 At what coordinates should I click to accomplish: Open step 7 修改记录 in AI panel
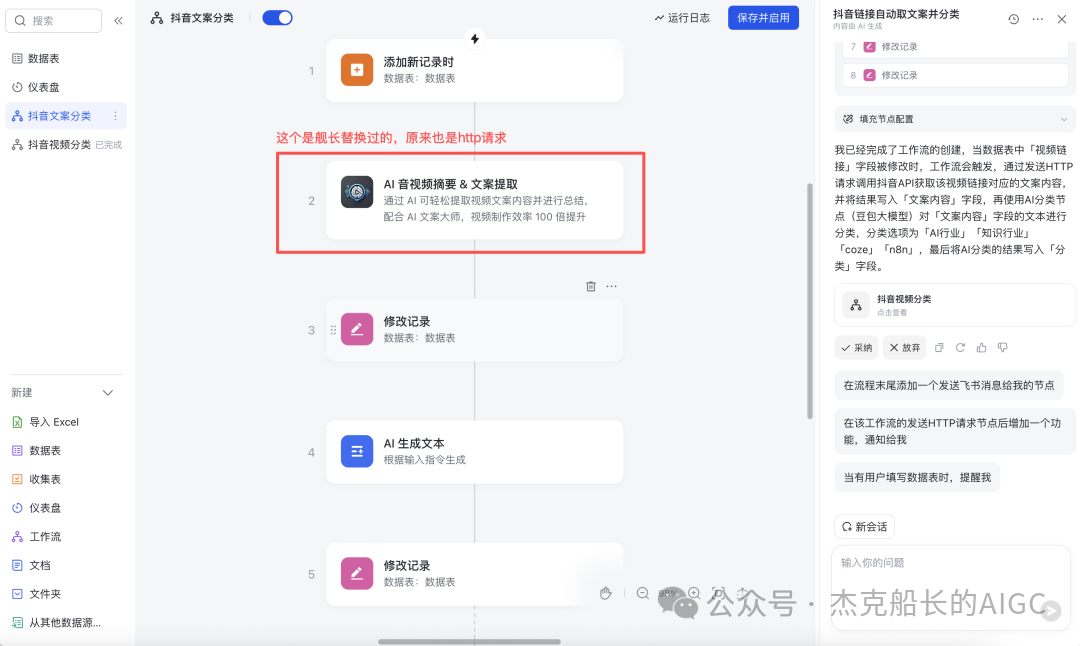[x=955, y=47]
